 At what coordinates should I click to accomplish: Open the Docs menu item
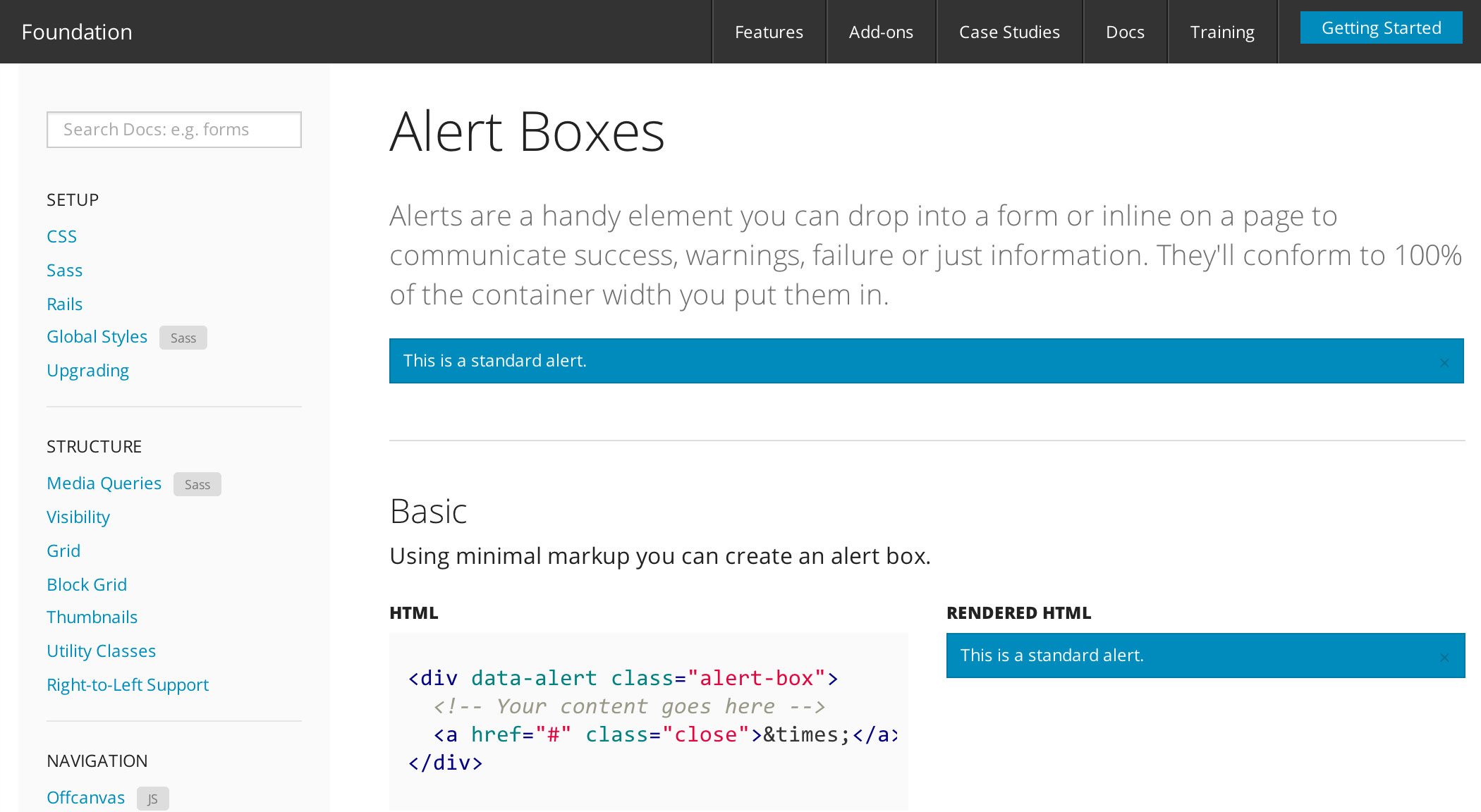(1125, 32)
